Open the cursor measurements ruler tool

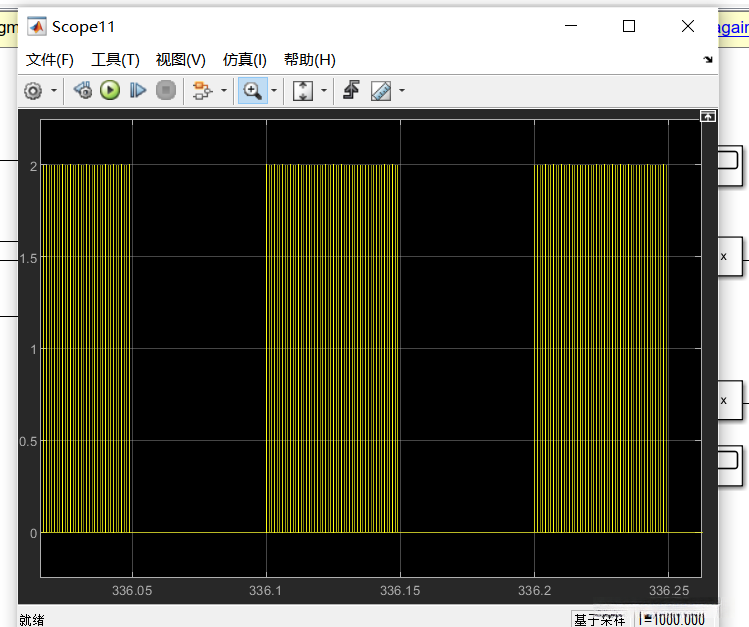pyautogui.click(x=381, y=91)
